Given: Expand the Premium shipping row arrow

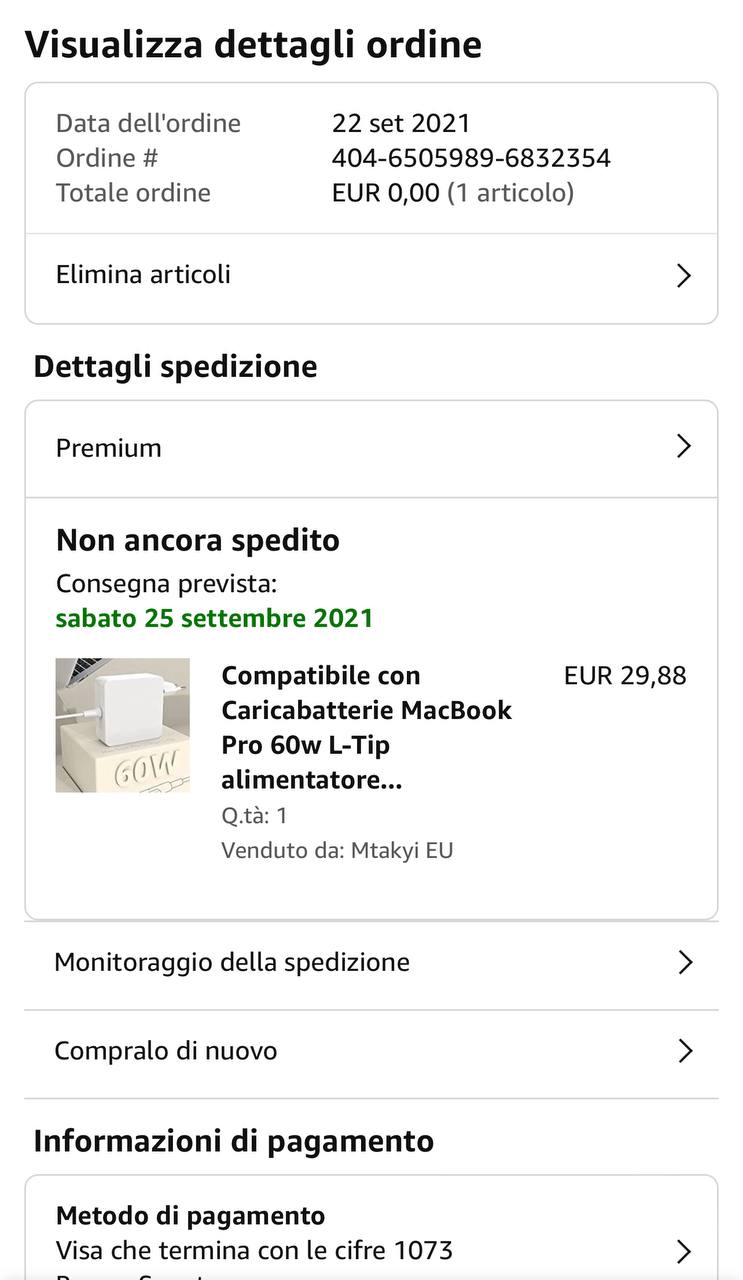Looking at the screenshot, I should (x=684, y=446).
